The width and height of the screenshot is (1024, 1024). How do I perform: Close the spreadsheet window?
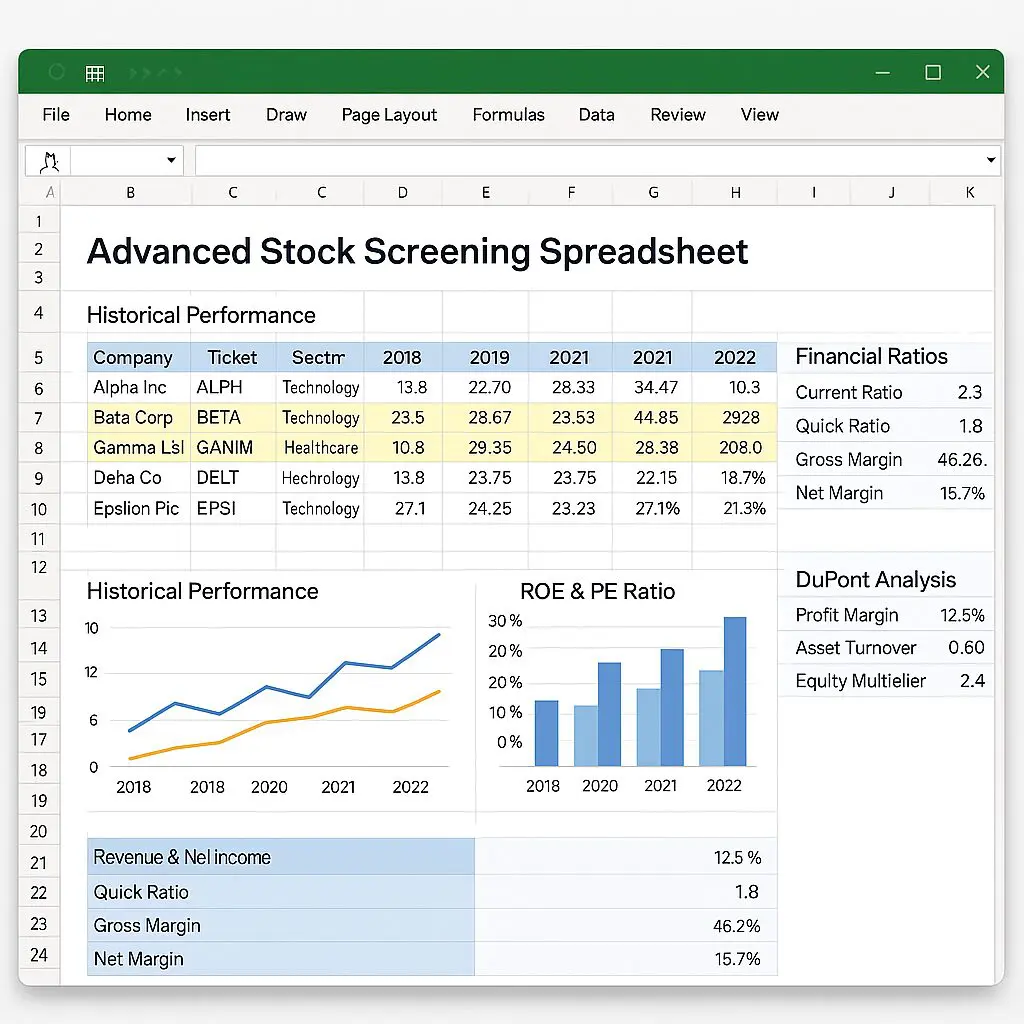[982, 73]
